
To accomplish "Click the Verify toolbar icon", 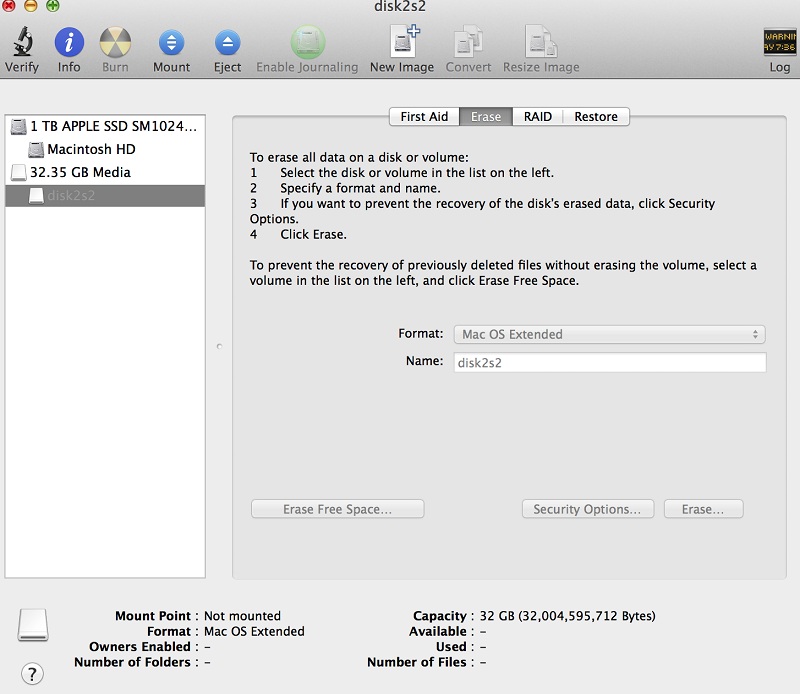I will pos(22,45).
